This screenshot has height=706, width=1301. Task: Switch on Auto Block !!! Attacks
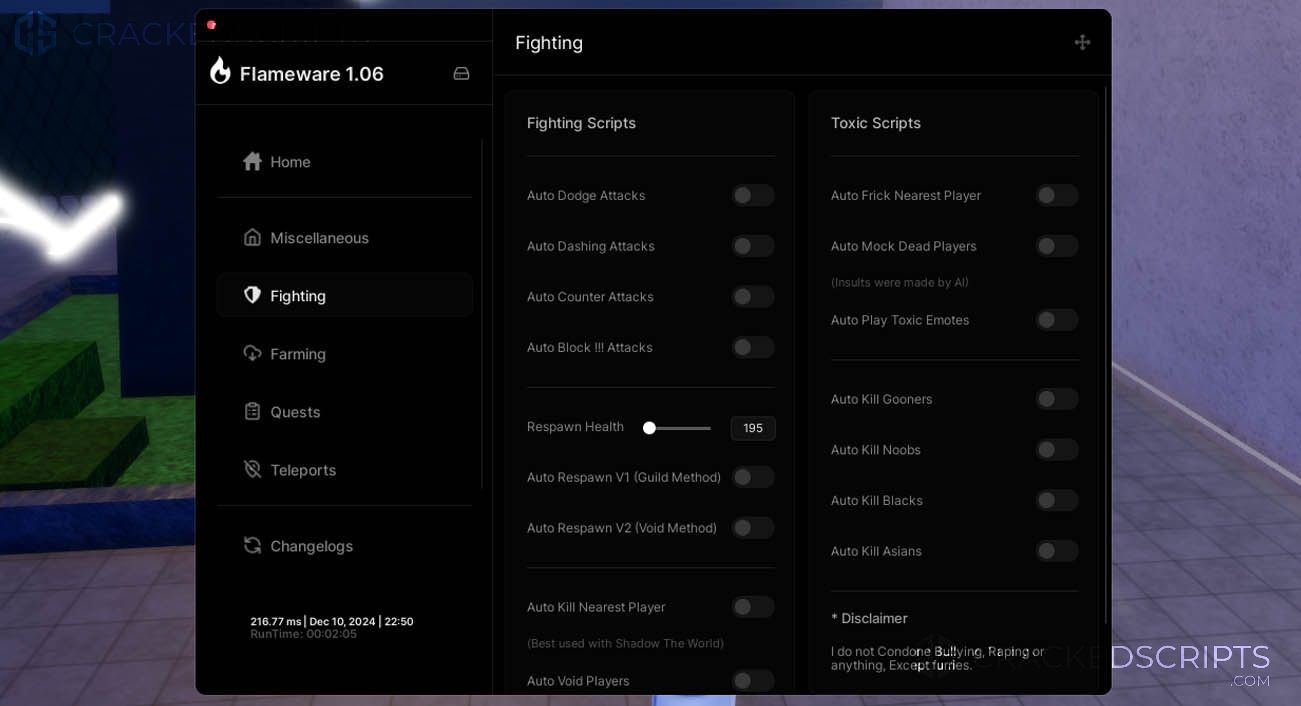pos(752,347)
